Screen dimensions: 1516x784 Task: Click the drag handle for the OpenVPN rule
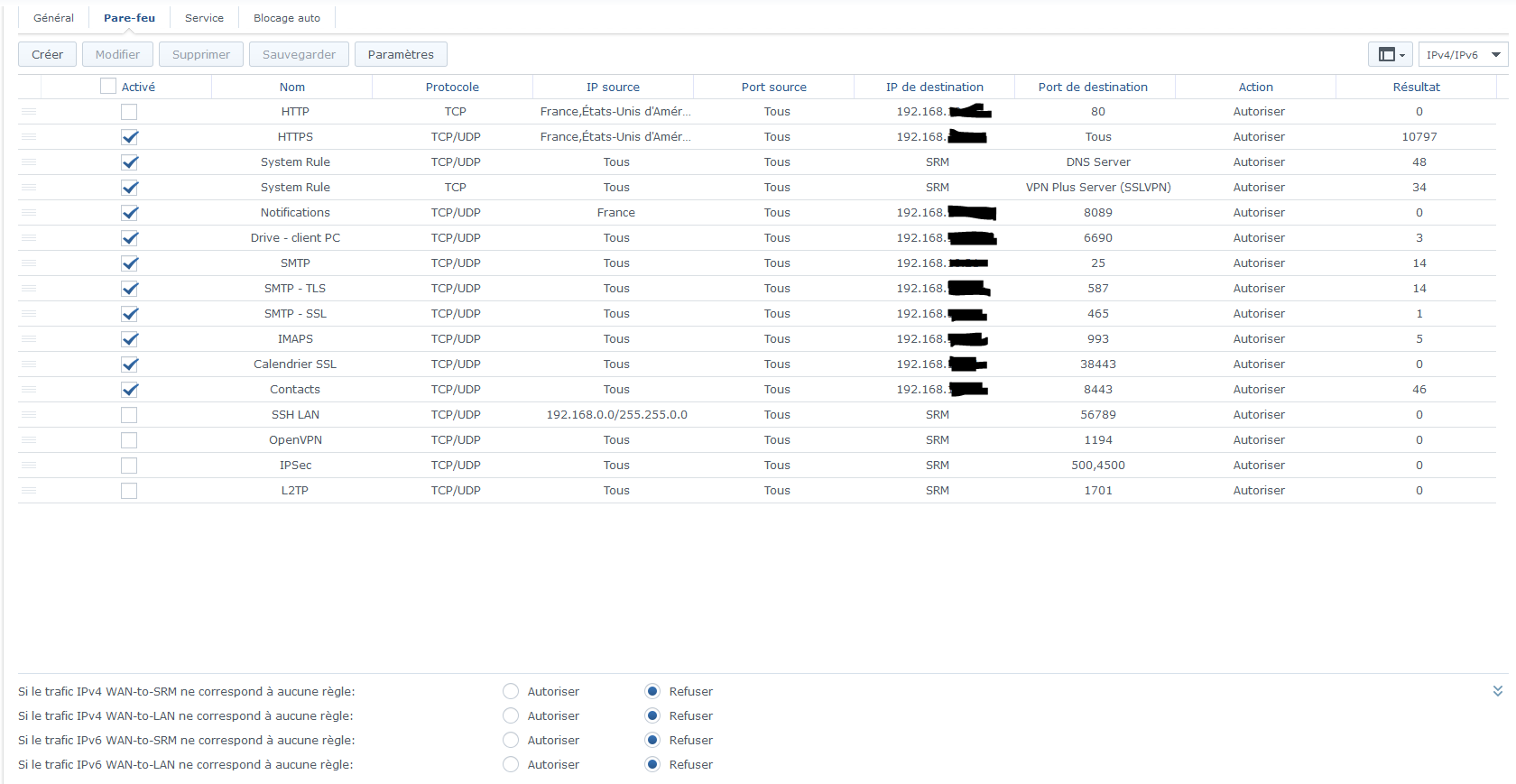click(29, 440)
